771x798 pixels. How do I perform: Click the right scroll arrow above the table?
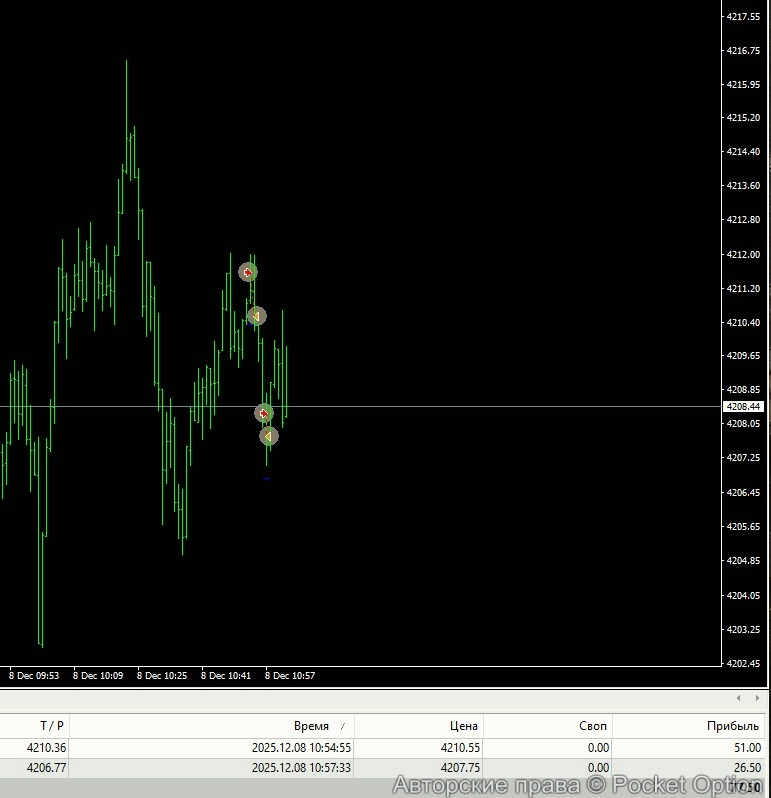pos(757,698)
